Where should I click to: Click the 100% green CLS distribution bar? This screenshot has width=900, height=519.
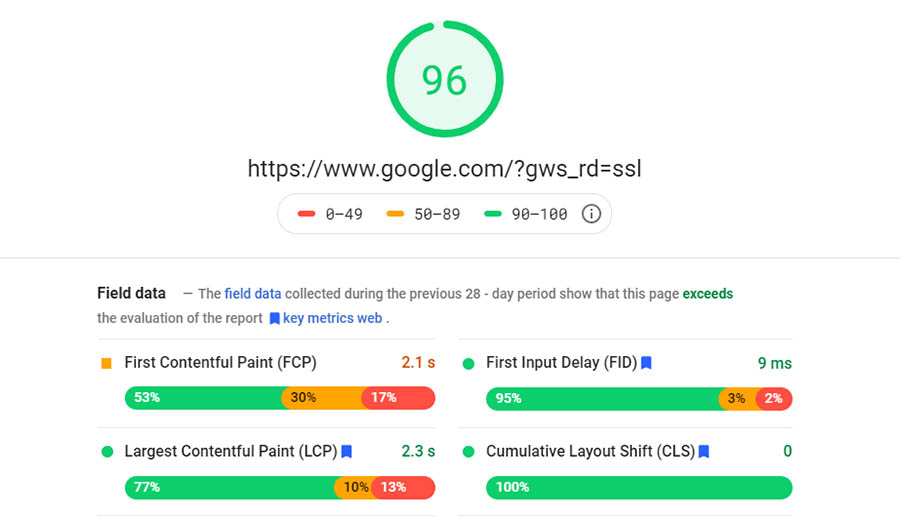[x=639, y=488]
